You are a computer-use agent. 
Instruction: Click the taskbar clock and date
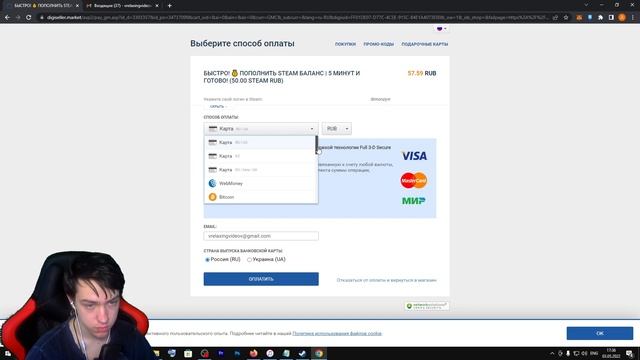(x=611, y=353)
